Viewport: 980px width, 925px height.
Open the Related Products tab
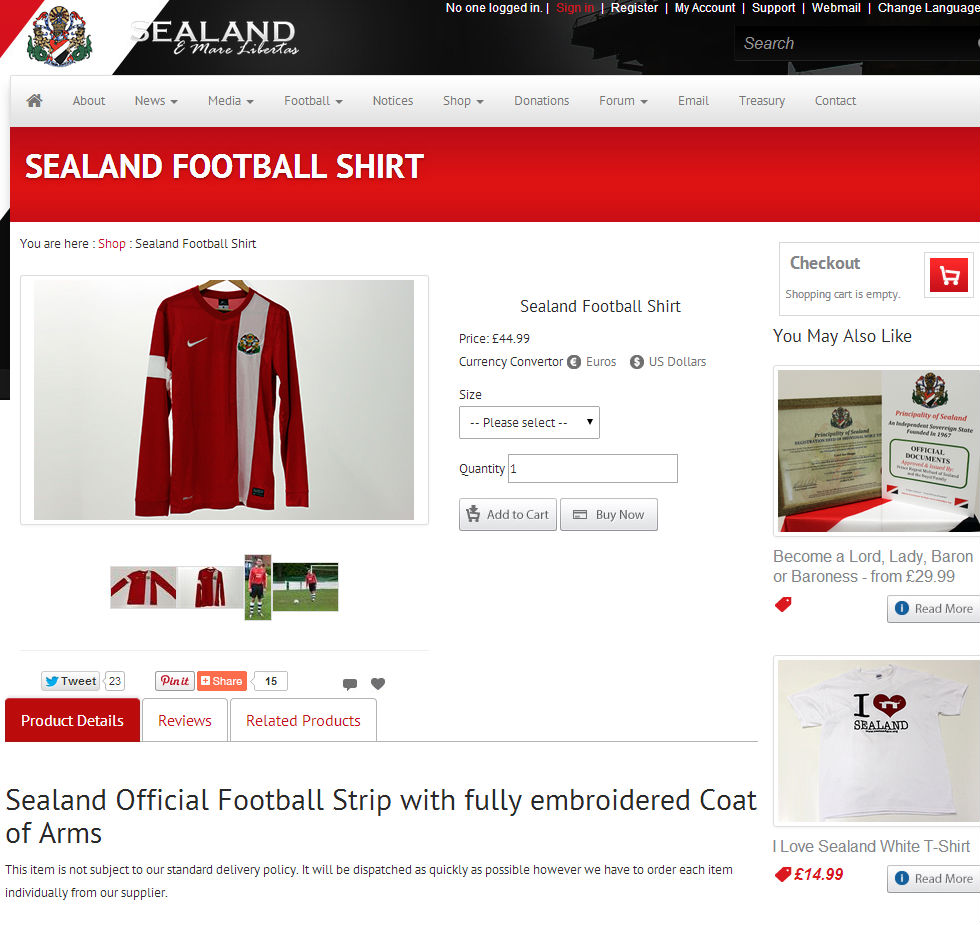click(x=303, y=721)
